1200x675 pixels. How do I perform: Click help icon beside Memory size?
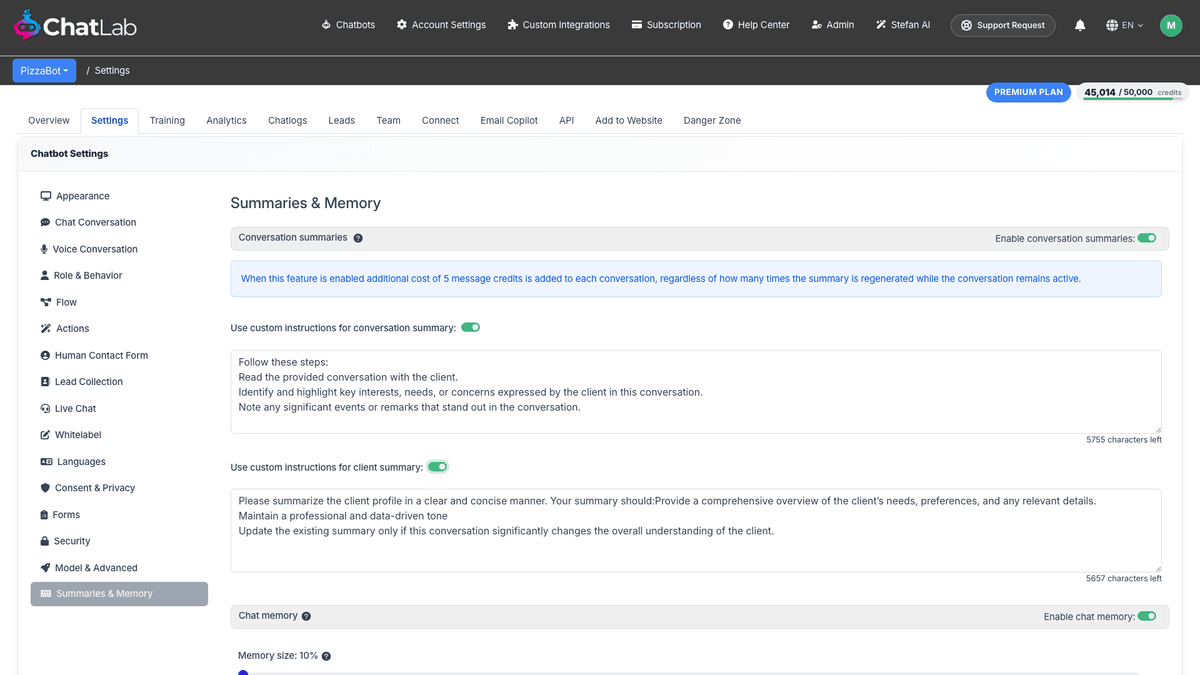[x=326, y=656]
